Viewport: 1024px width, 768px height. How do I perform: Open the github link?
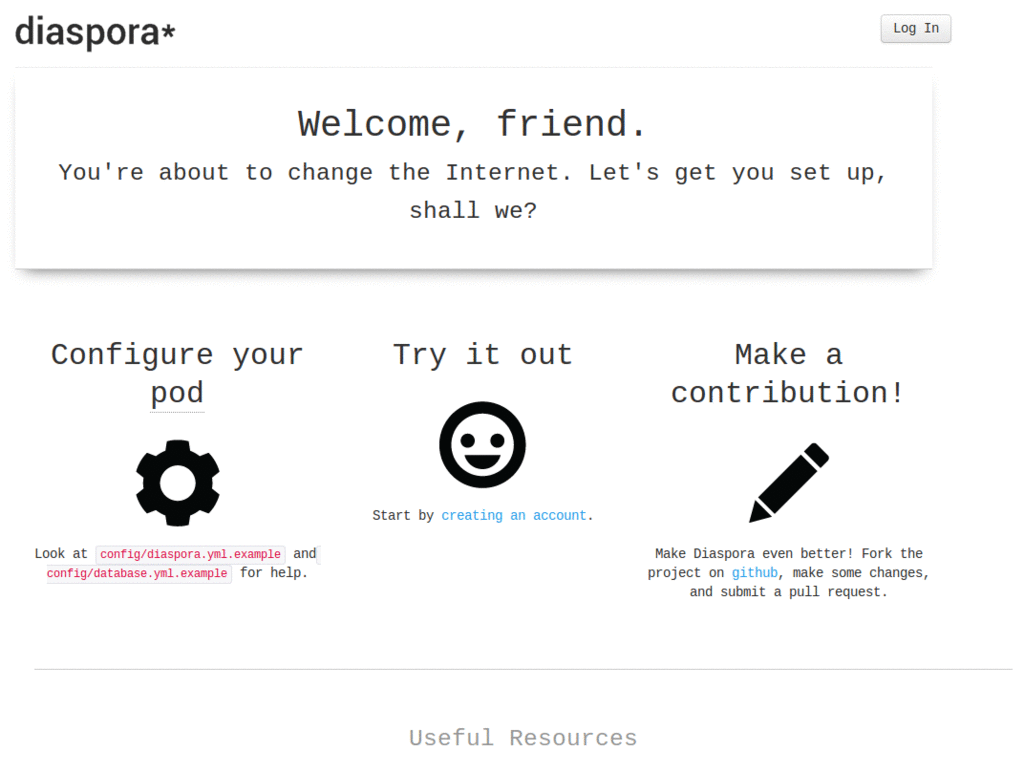pyautogui.click(x=754, y=573)
